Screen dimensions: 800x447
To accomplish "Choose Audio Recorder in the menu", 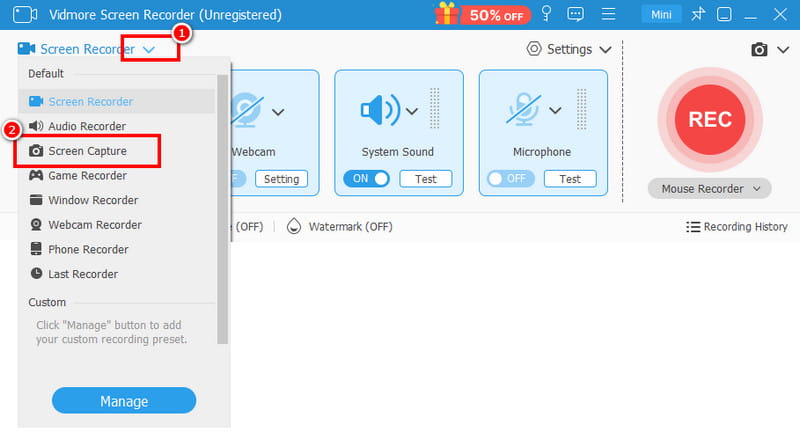I will click(87, 126).
